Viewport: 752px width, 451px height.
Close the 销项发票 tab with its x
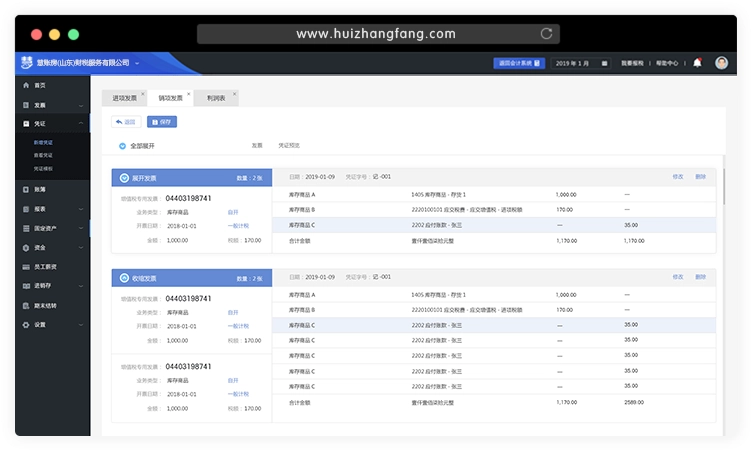pyautogui.click(x=189, y=94)
